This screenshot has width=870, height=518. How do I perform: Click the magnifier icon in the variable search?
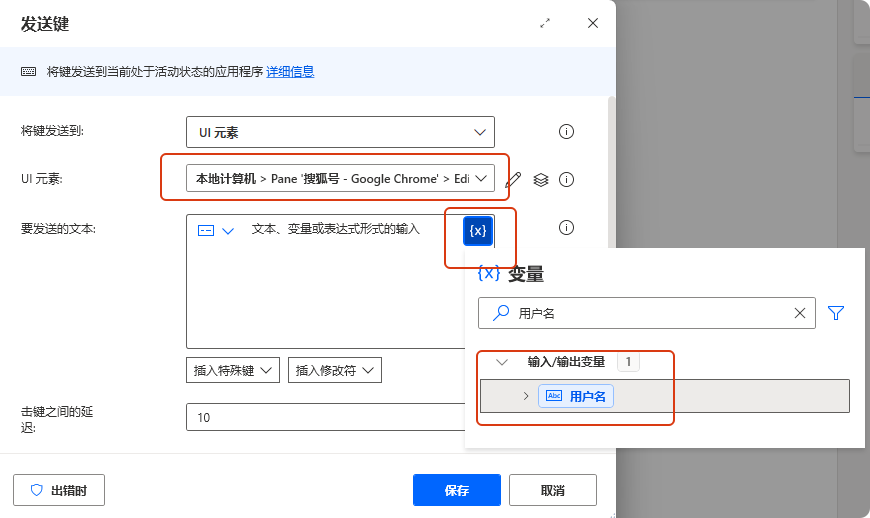tap(500, 313)
